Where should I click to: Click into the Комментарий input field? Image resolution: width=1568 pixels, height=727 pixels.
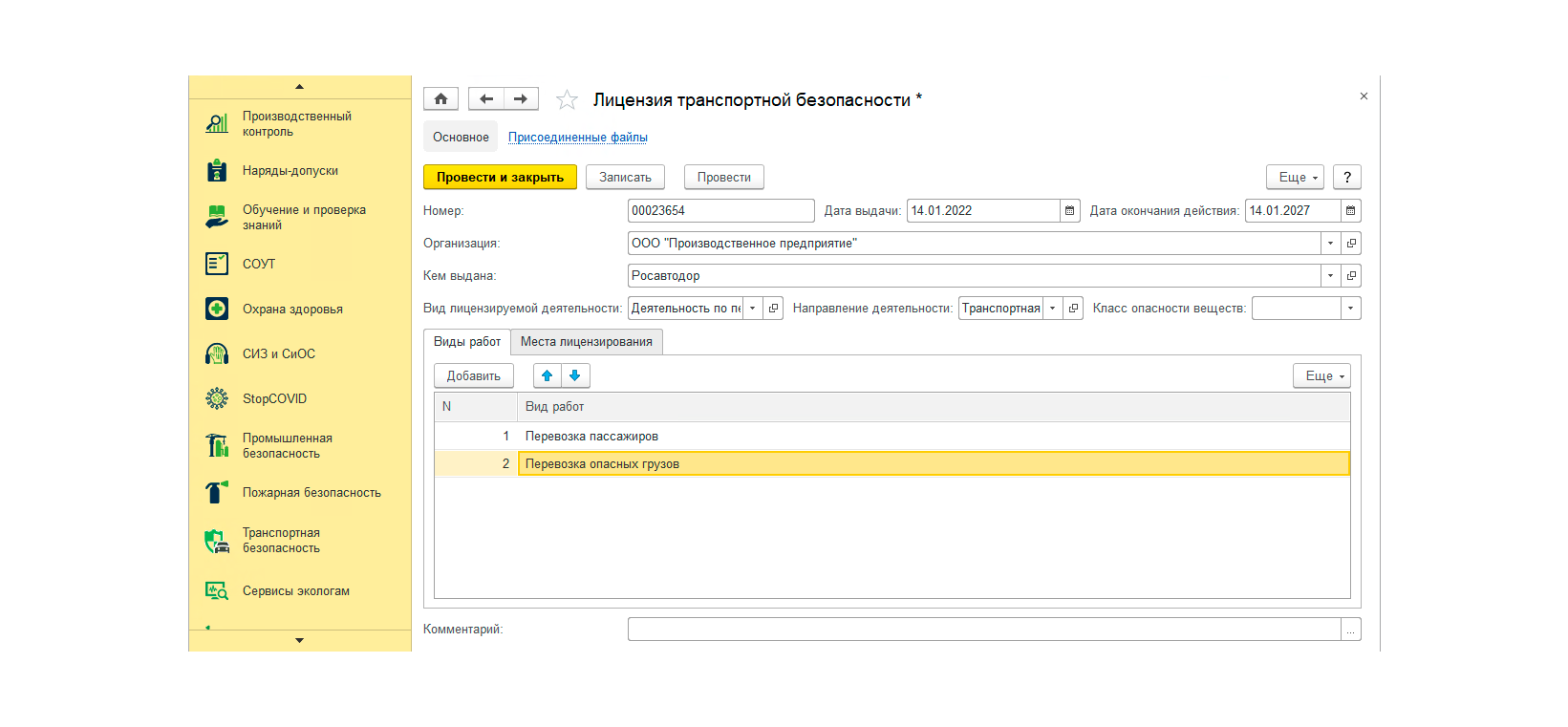(984, 630)
